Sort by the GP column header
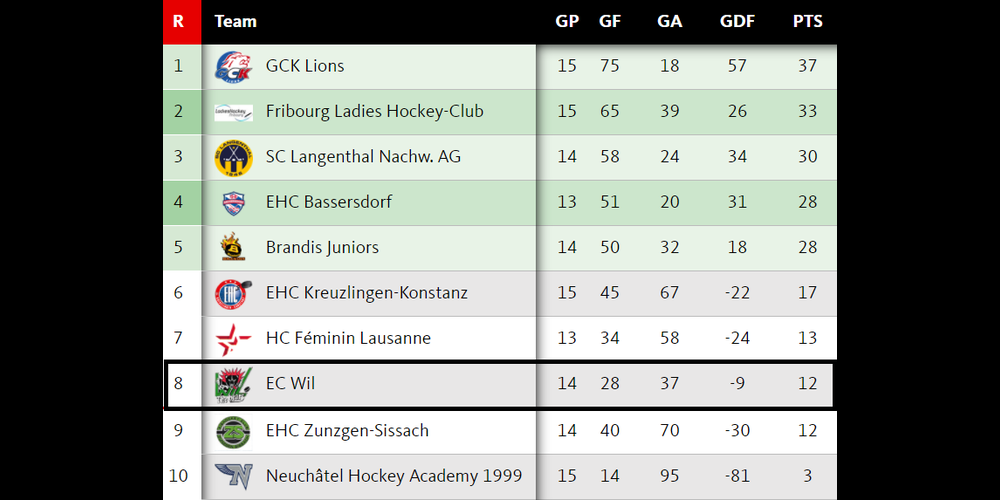This screenshot has width=1000, height=500. pos(567,21)
